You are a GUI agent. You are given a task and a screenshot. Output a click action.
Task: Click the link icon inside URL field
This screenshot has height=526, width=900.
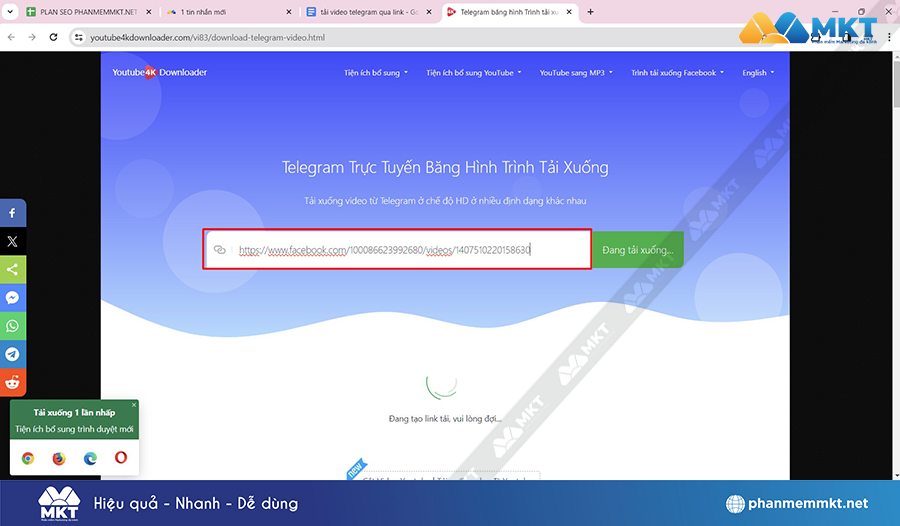click(x=219, y=250)
